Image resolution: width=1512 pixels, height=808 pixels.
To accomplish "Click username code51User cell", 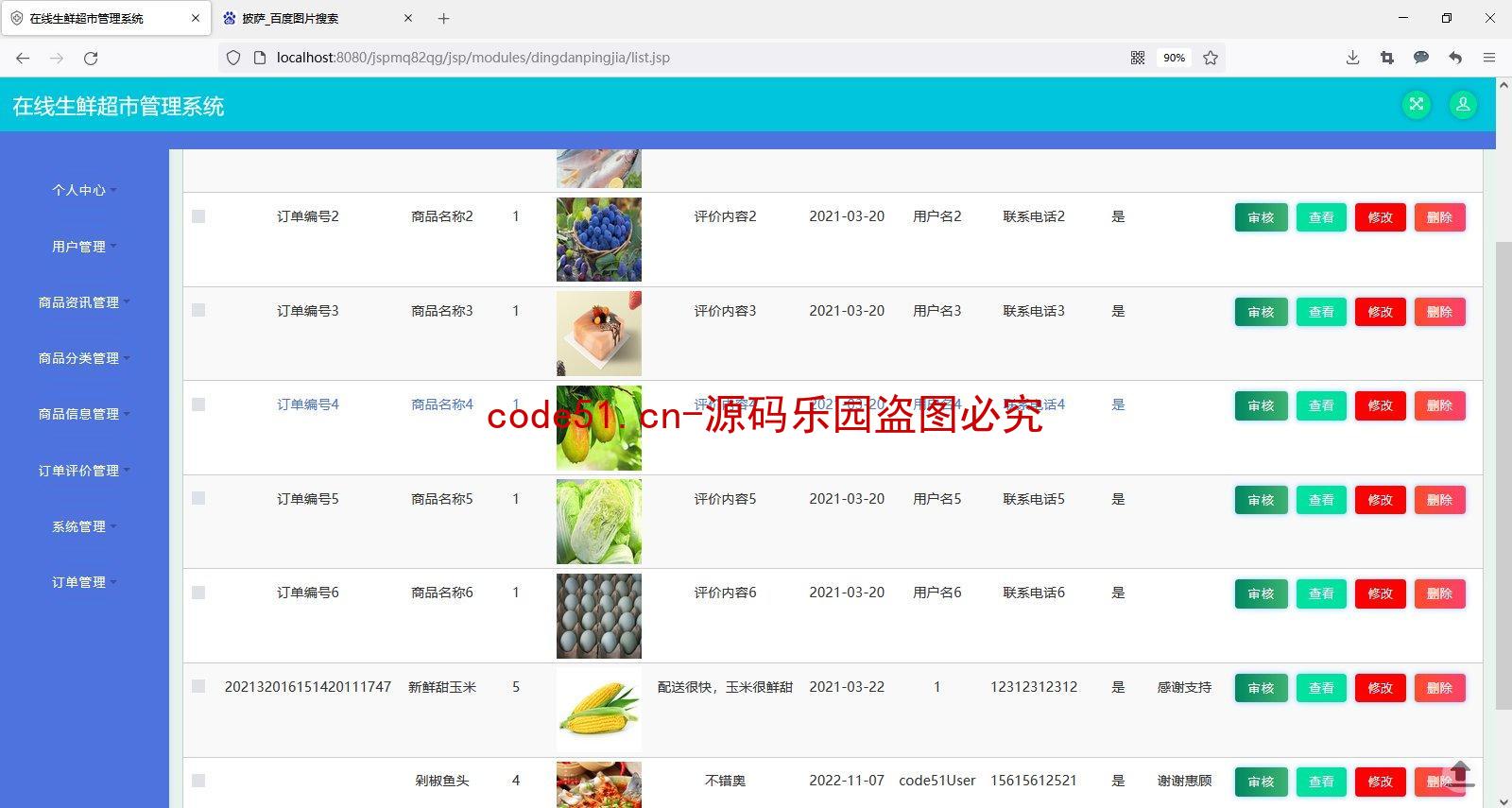I will (x=937, y=781).
